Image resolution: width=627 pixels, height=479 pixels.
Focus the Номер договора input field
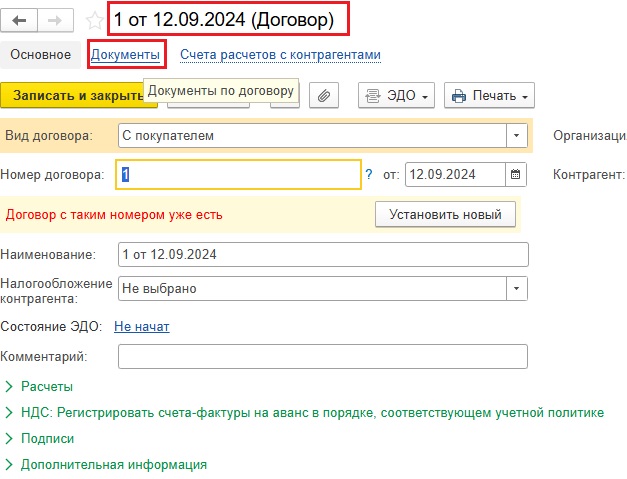tap(238, 174)
